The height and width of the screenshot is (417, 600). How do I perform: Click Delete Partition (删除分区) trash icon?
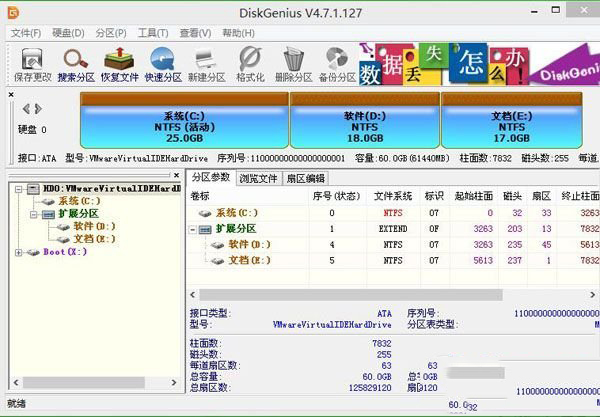point(293,65)
